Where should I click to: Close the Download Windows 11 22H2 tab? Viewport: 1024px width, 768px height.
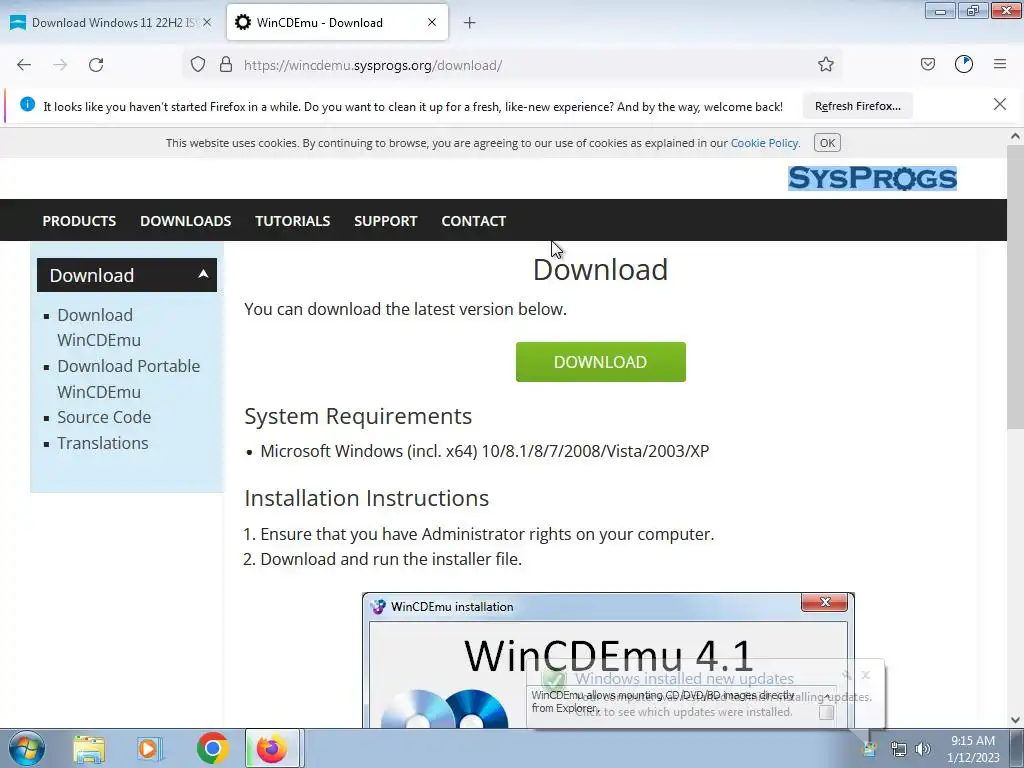tap(207, 22)
